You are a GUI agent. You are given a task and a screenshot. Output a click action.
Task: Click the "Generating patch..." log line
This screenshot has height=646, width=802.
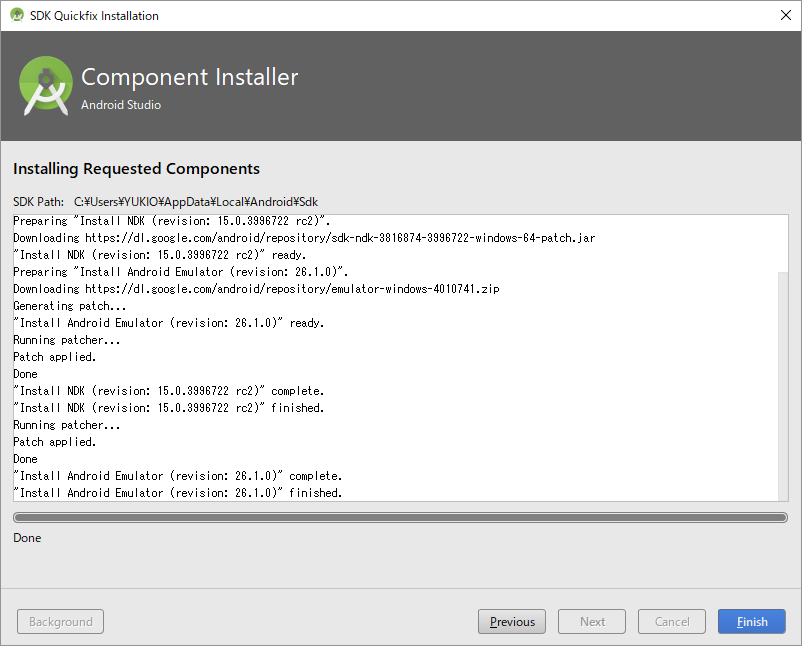pyautogui.click(x=70, y=305)
